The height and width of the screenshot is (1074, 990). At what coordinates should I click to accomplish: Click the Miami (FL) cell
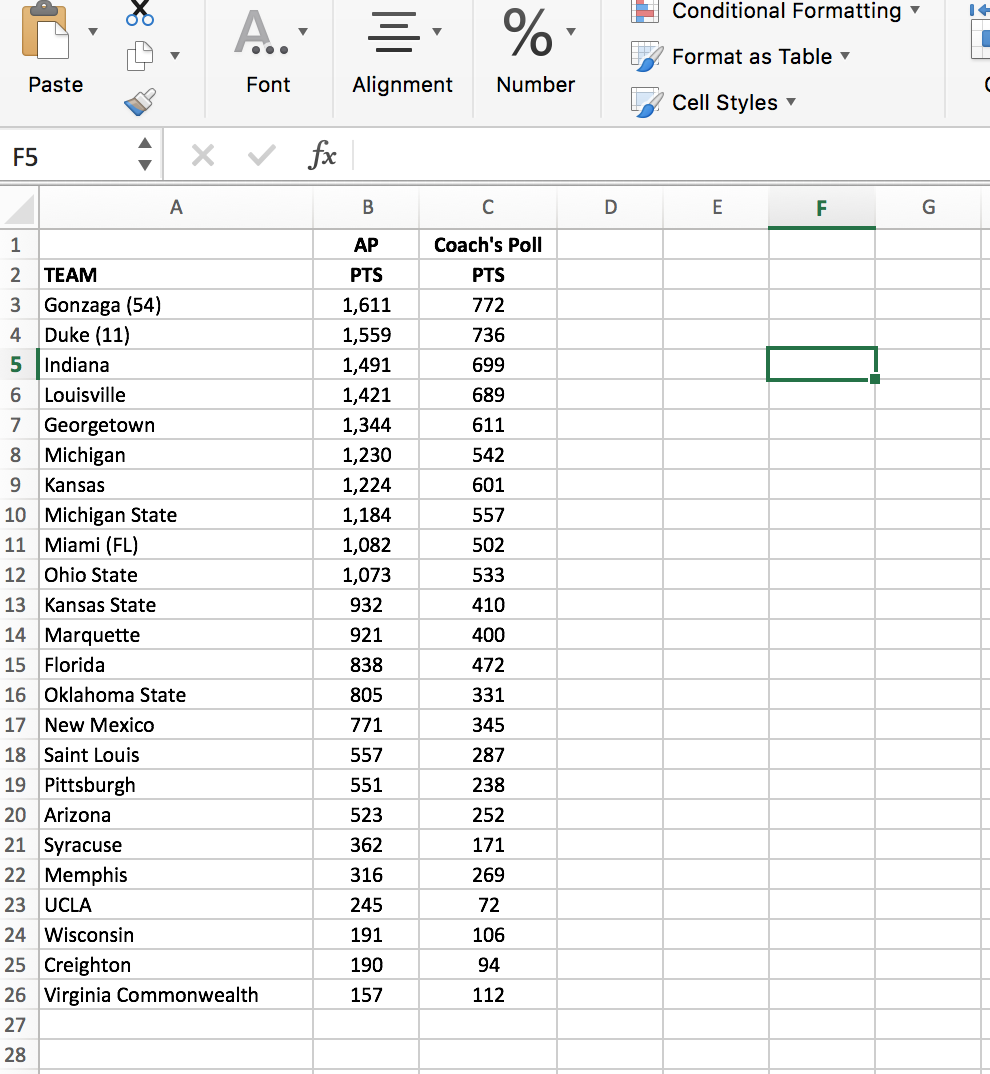pos(176,545)
